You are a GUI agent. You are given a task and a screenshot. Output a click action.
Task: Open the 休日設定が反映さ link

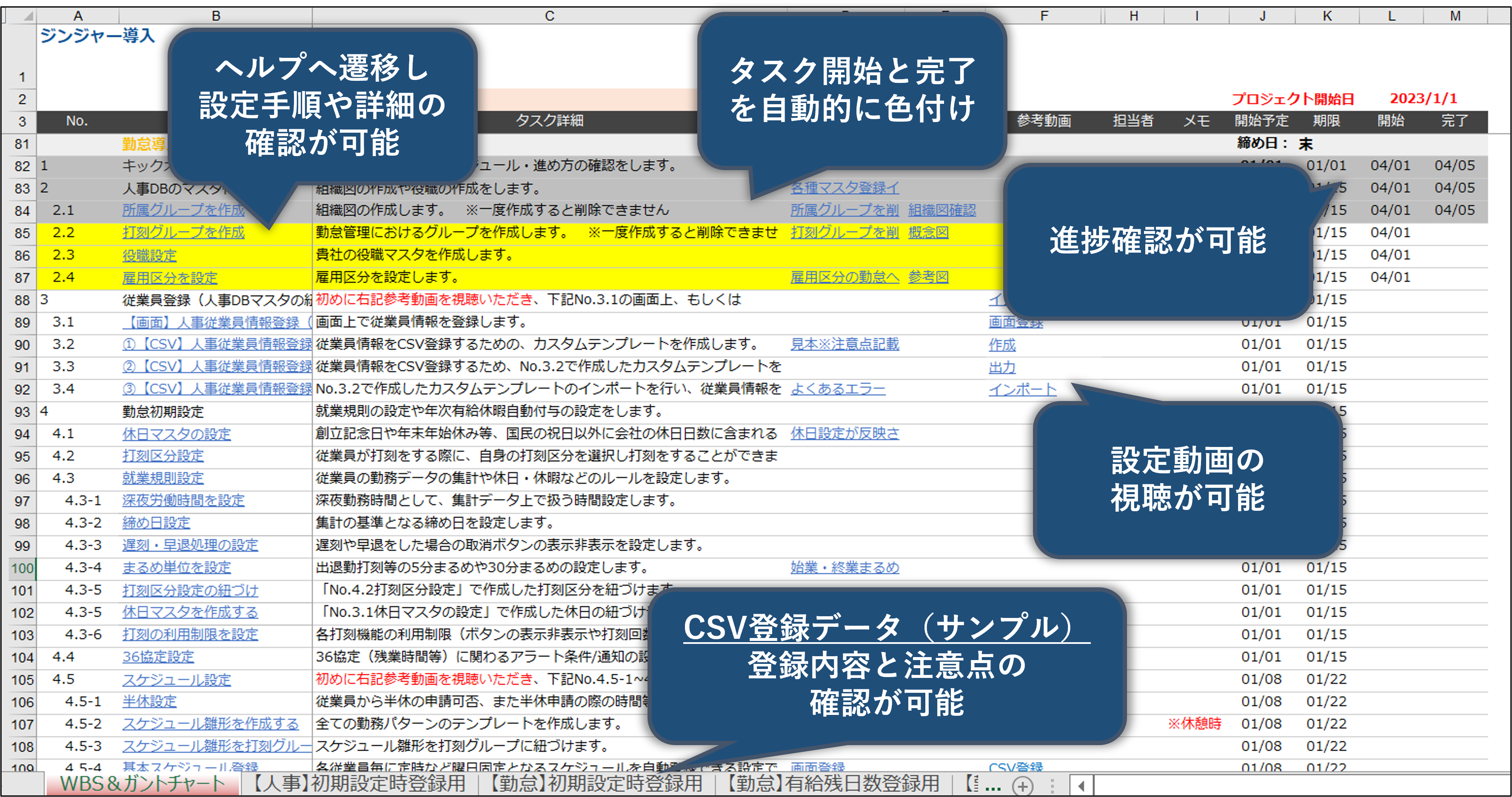(x=844, y=434)
